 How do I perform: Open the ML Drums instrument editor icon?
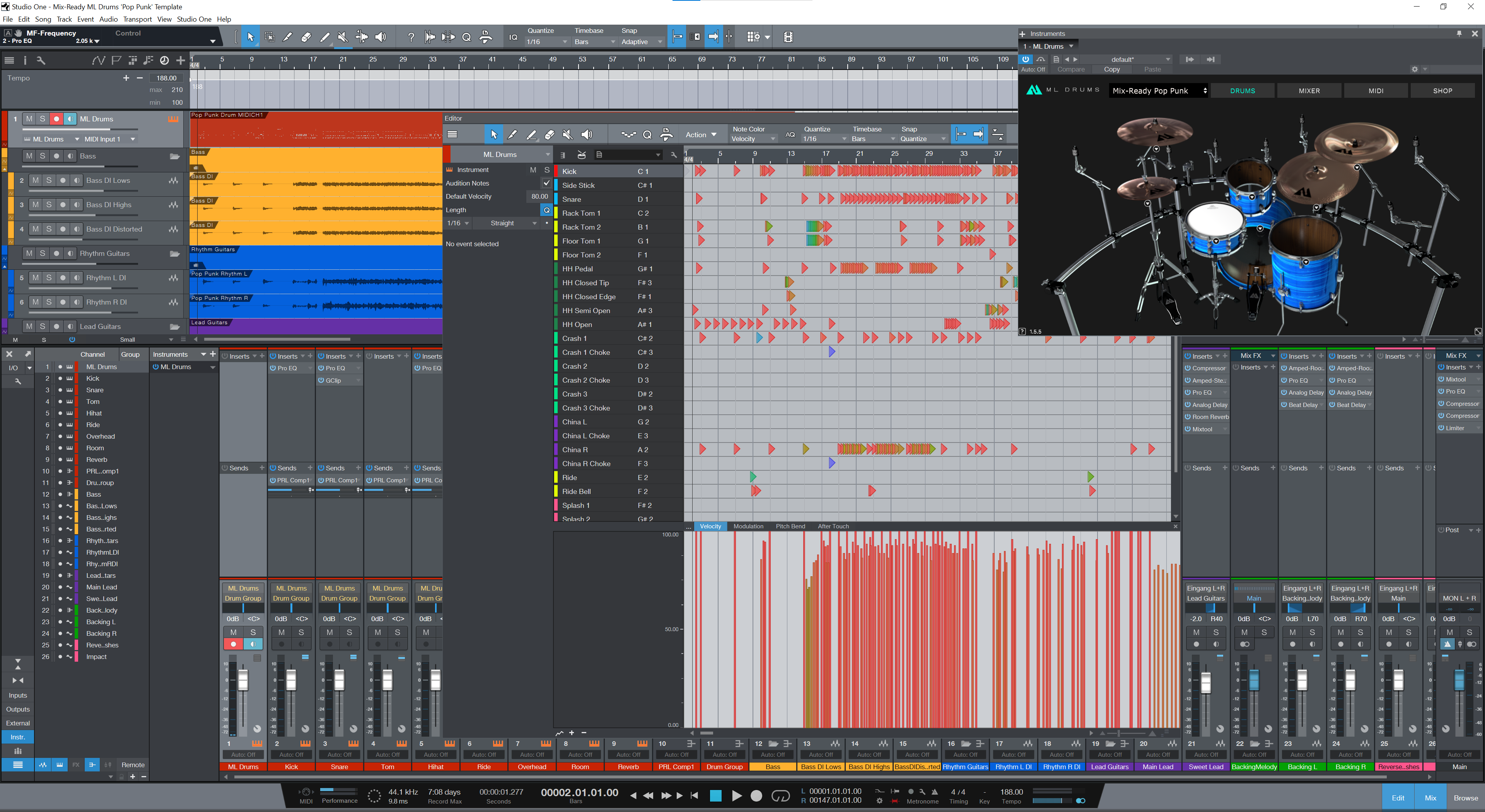tap(173, 119)
